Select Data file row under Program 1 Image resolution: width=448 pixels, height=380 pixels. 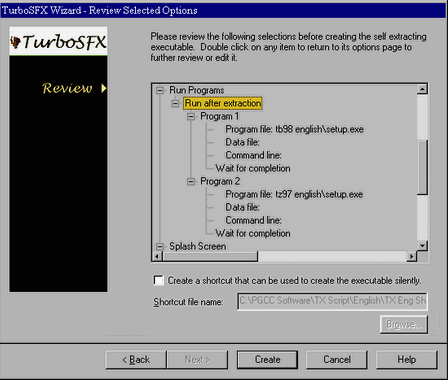click(242, 142)
